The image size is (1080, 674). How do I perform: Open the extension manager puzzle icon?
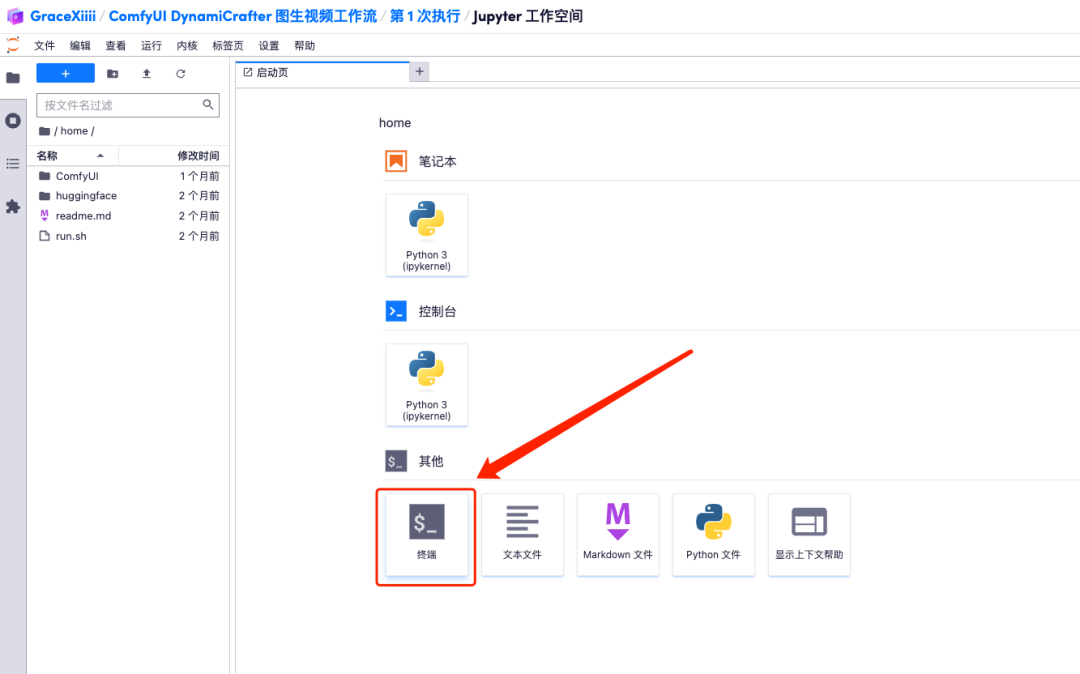coord(13,207)
